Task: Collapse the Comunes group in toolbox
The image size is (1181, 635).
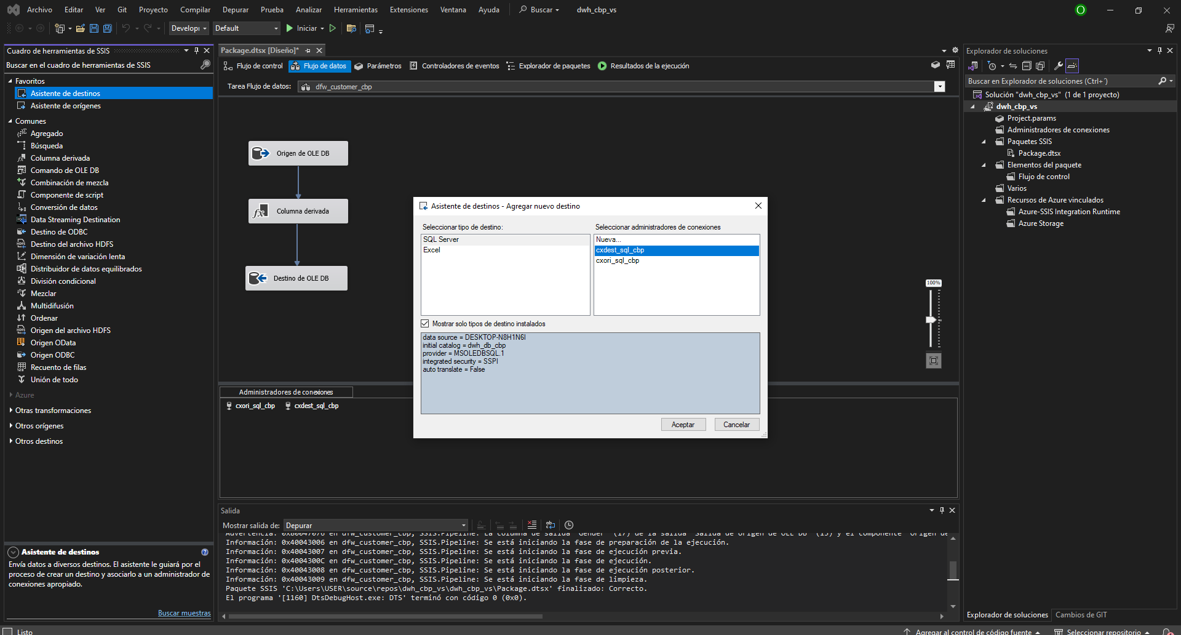Action: click(11, 121)
